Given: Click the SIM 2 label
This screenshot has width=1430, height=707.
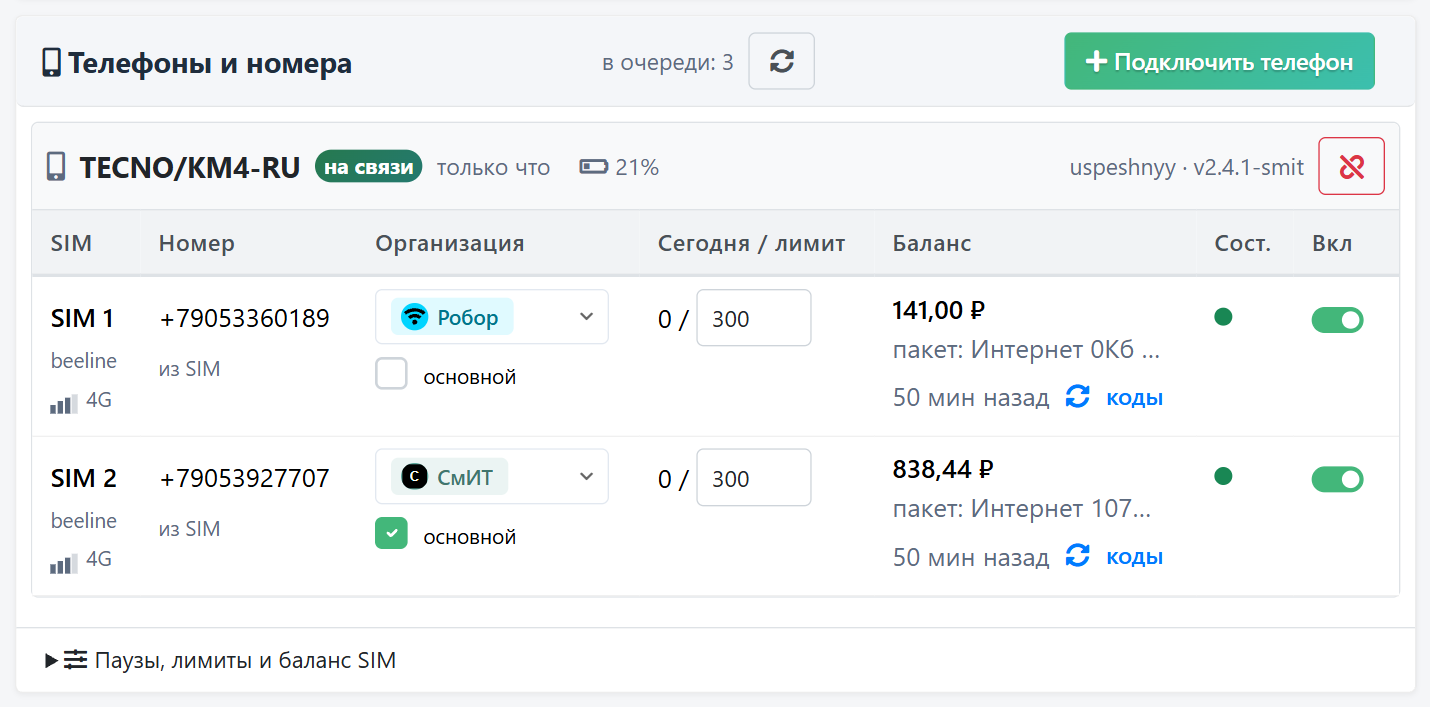Looking at the screenshot, I should click(84, 479).
